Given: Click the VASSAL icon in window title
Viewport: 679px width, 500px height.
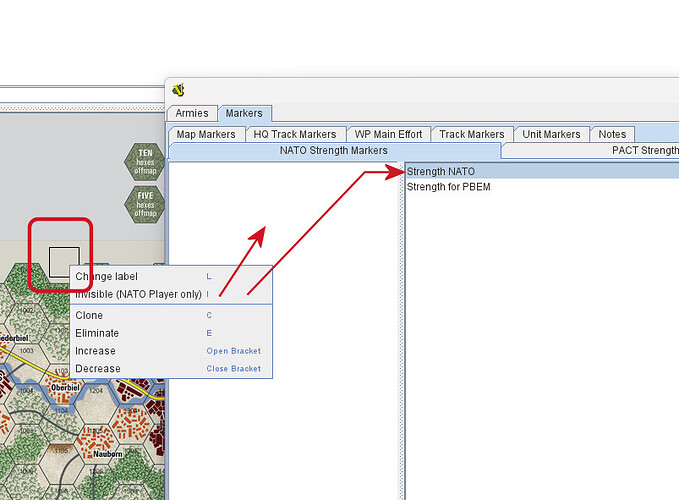Looking at the screenshot, I should 179,89.
